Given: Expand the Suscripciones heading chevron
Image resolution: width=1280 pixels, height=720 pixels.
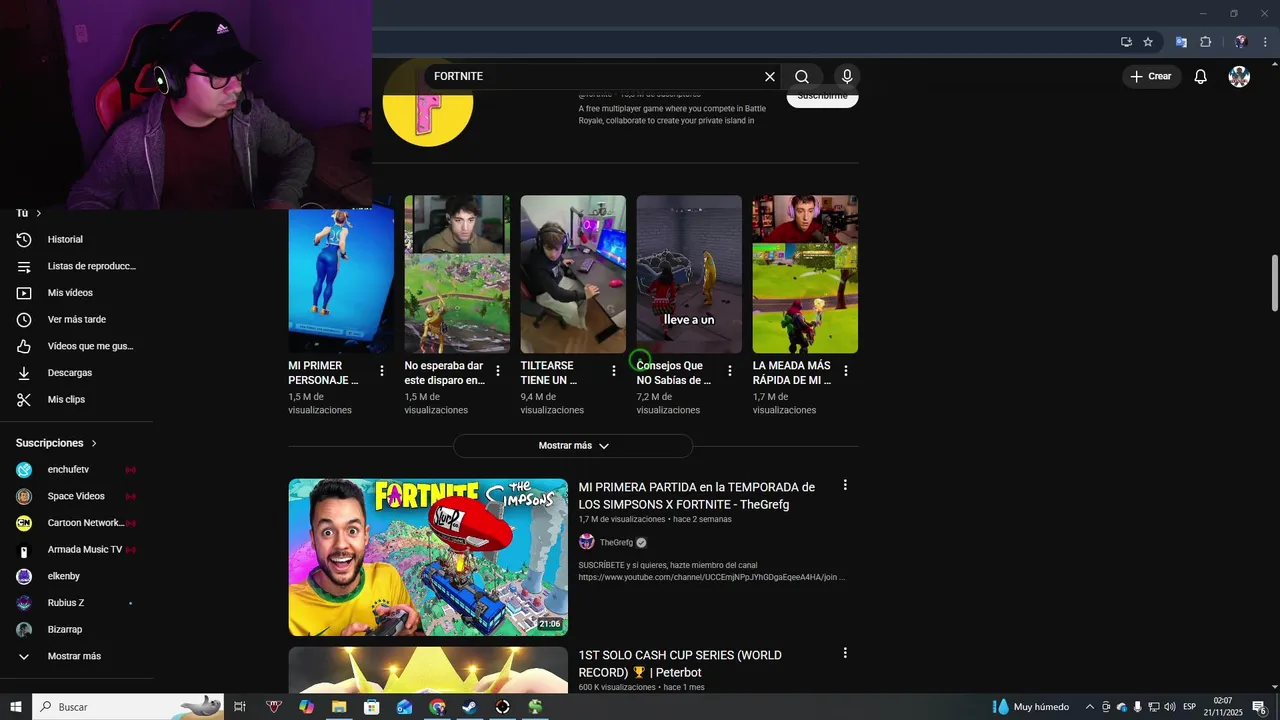Looking at the screenshot, I should point(94,443).
